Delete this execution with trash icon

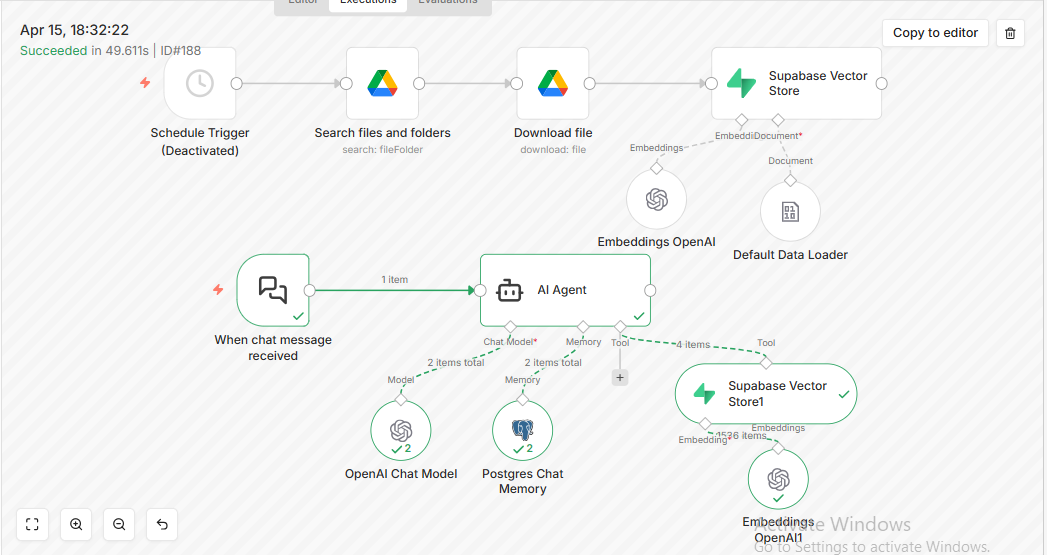[1010, 33]
